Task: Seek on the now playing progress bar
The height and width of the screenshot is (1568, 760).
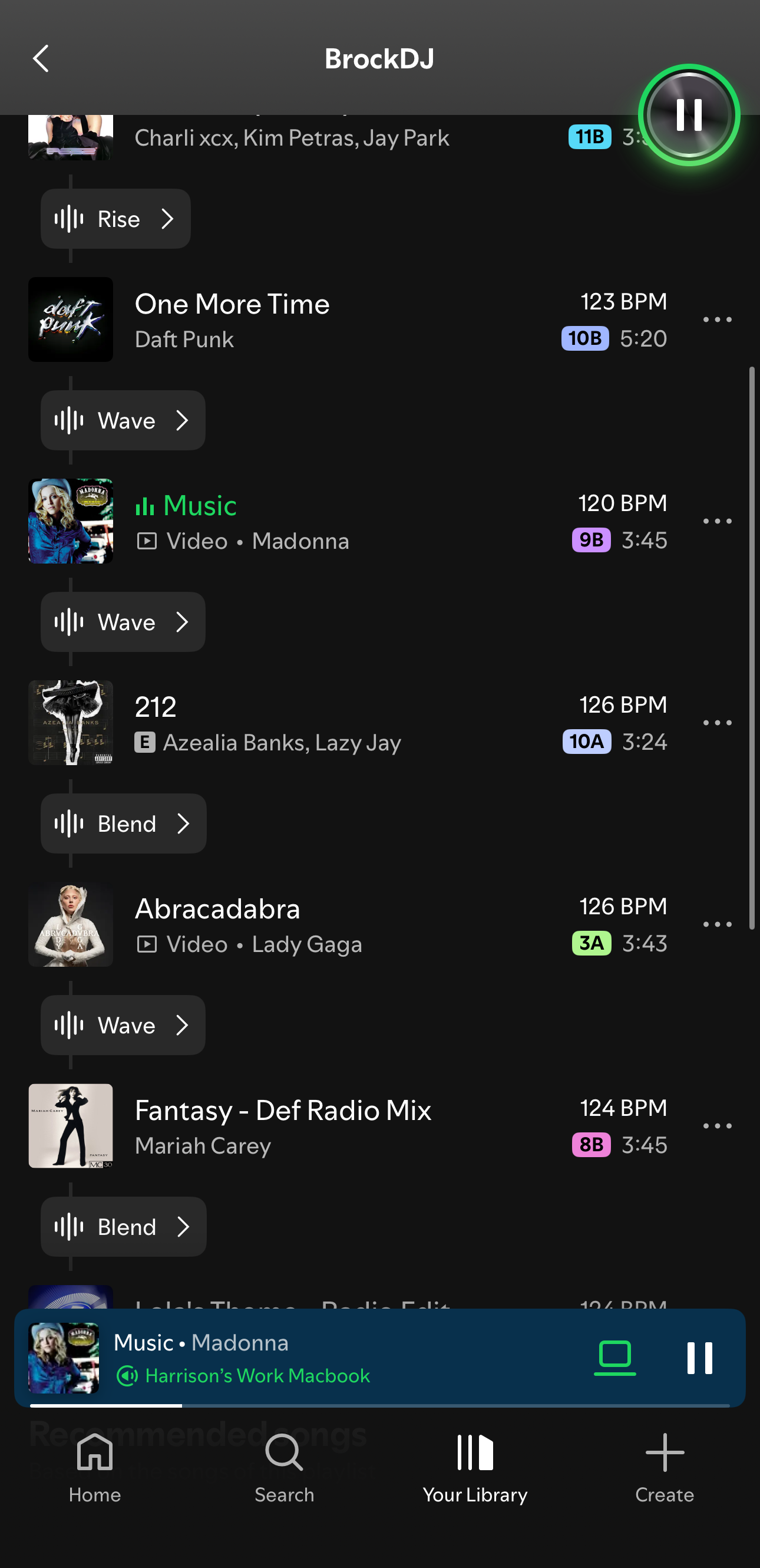Action: [x=379, y=1405]
